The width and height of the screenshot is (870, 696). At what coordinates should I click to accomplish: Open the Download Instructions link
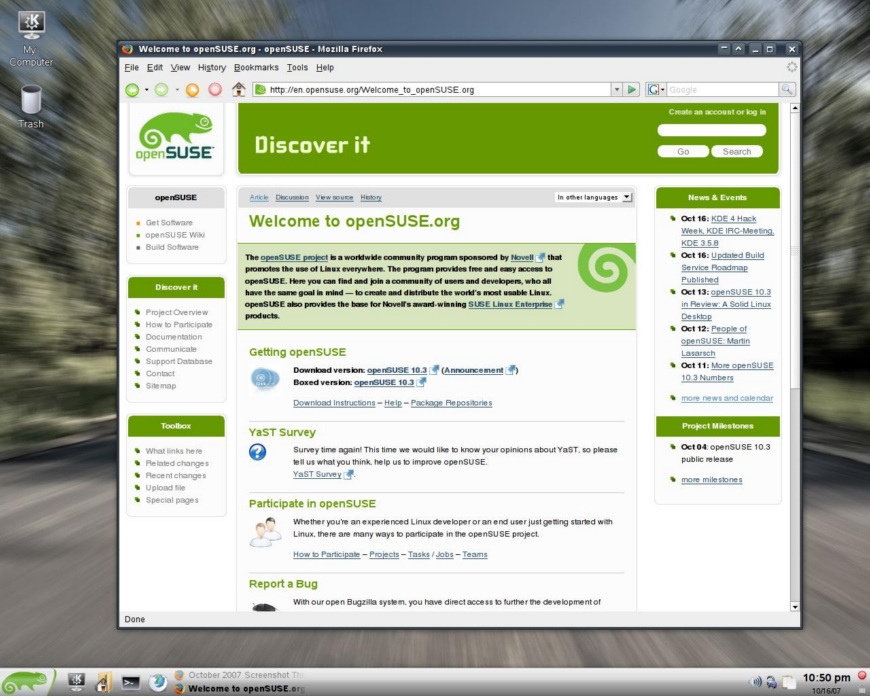coord(334,403)
